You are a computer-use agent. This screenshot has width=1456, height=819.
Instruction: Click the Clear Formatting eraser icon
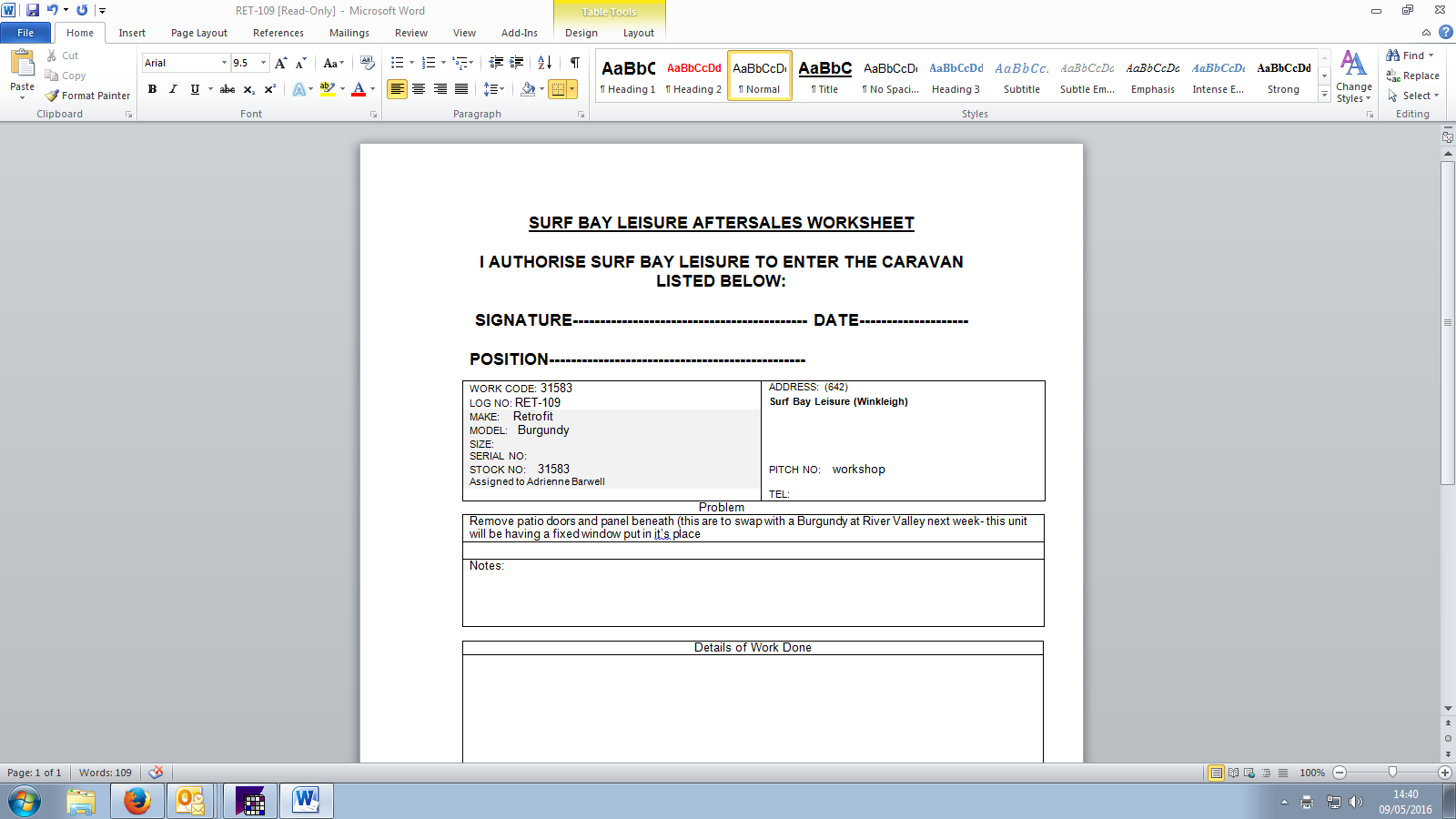tap(368, 63)
